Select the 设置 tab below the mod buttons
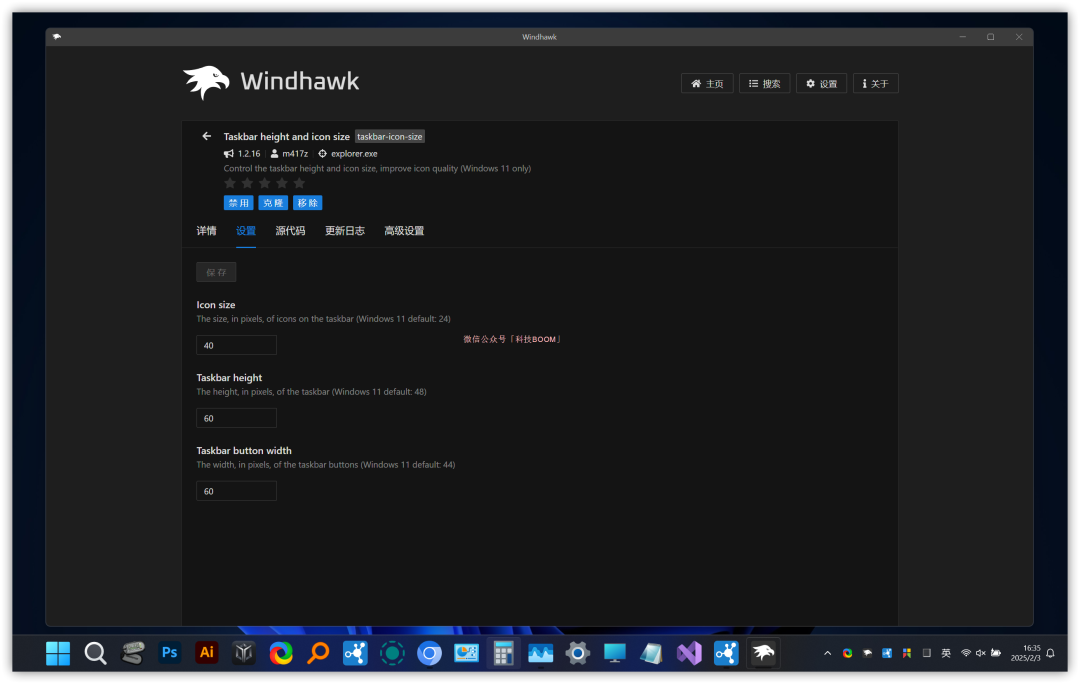The height and width of the screenshot is (684, 1080). click(x=246, y=231)
